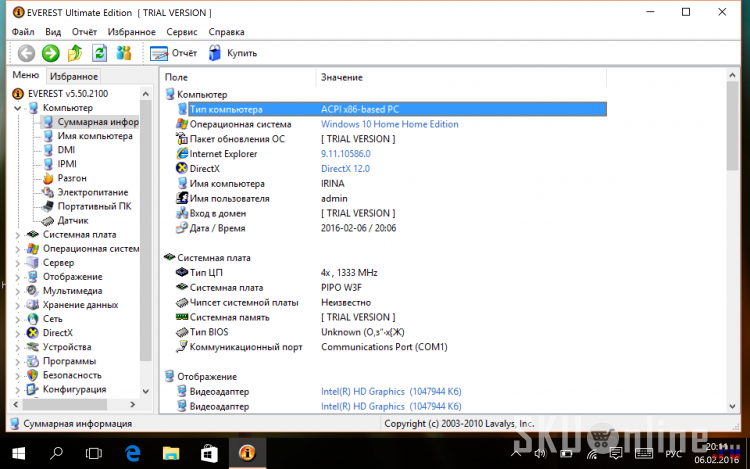Viewport: 750px width, 469px height.
Task: Click the tree vertical scroll down arrow
Action: click(x=146, y=391)
